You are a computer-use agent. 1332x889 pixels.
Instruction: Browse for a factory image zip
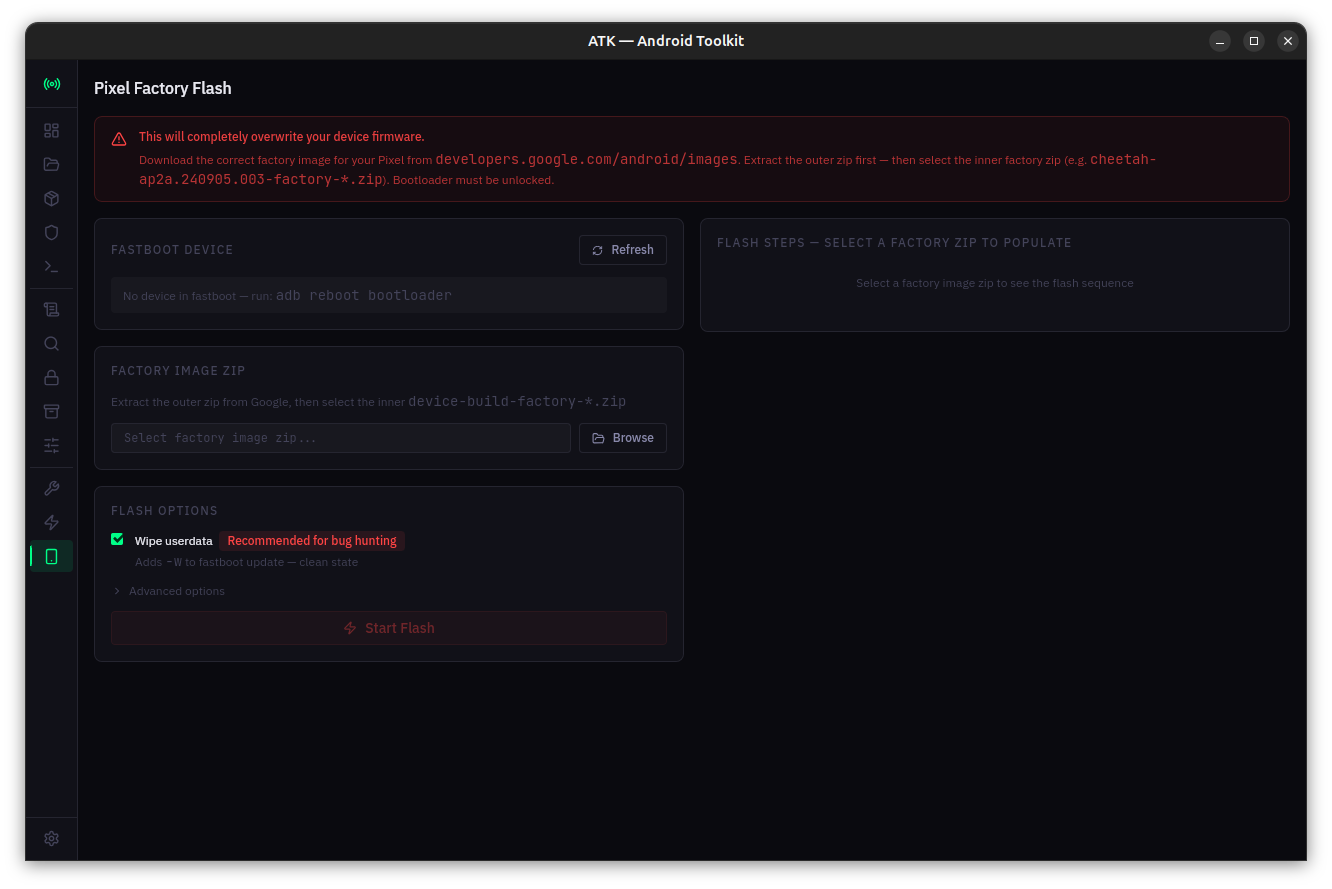coord(623,438)
